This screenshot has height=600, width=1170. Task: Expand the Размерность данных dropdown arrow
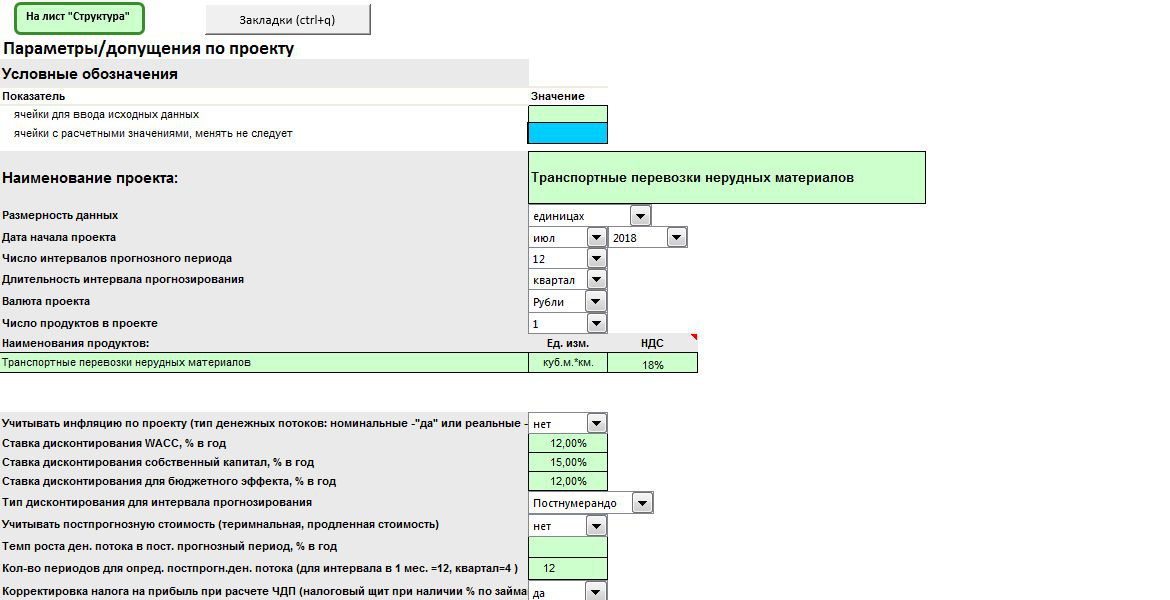pyautogui.click(x=640, y=216)
